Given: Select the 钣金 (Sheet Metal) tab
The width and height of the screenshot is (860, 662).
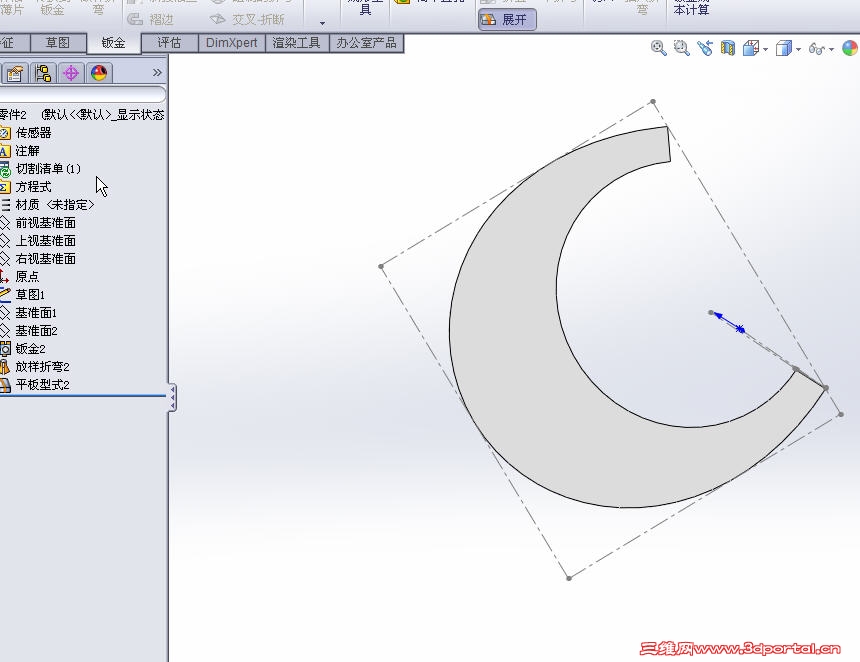Looking at the screenshot, I should pos(114,43).
